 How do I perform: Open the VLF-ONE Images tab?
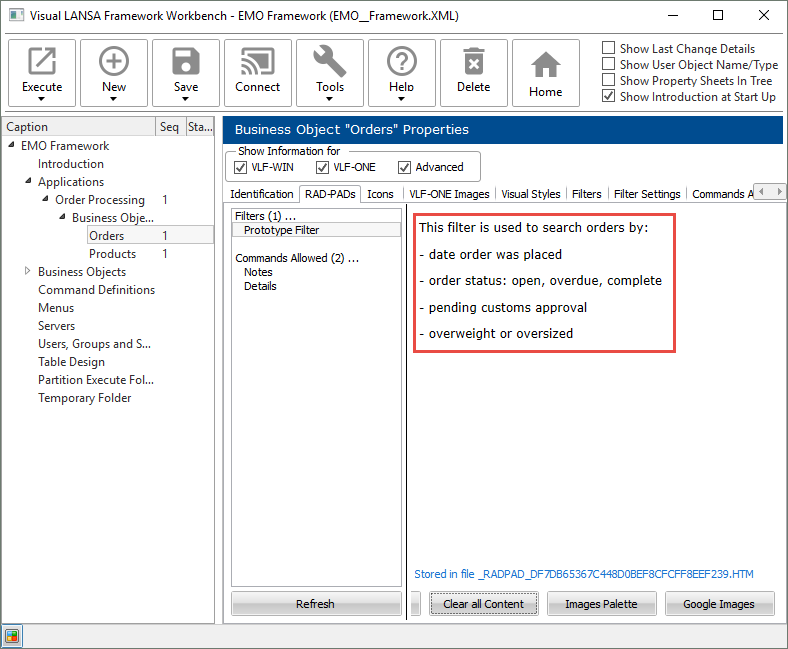(x=449, y=194)
